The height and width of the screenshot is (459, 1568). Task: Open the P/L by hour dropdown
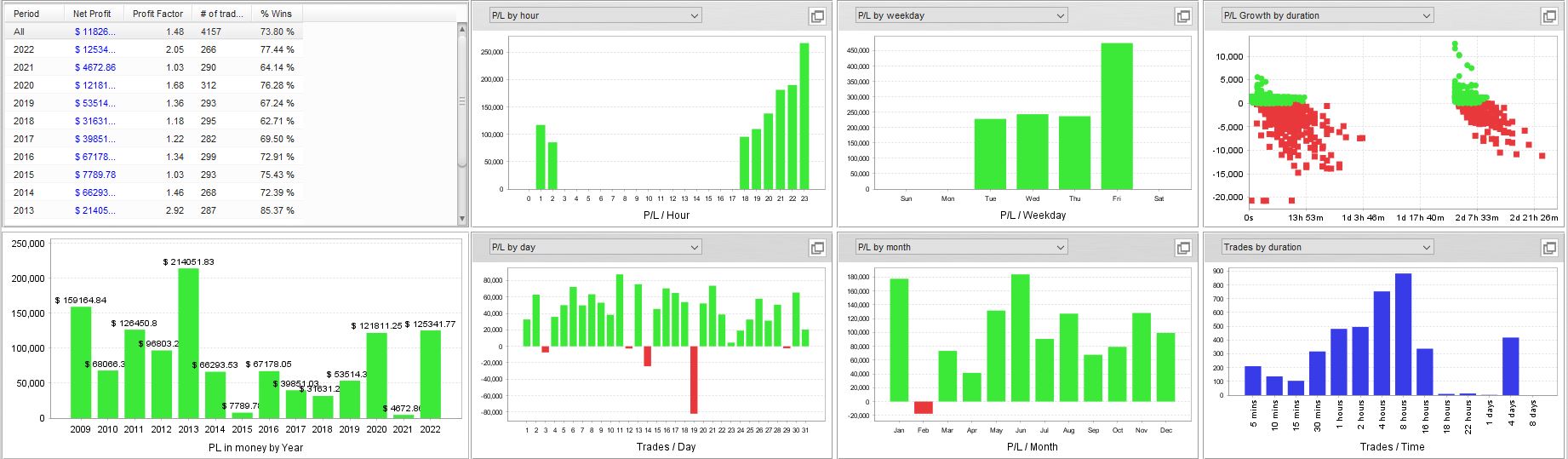point(596,15)
